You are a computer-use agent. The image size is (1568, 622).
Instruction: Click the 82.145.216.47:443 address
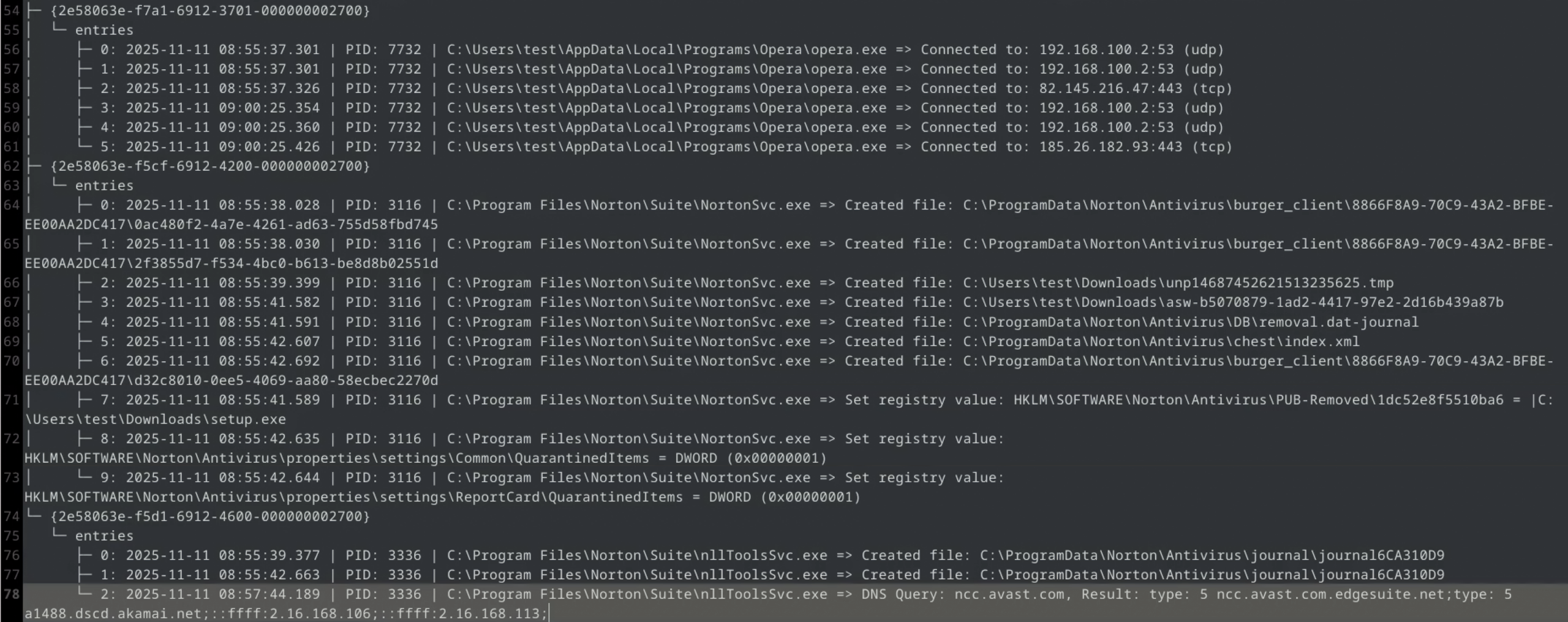[1110, 88]
